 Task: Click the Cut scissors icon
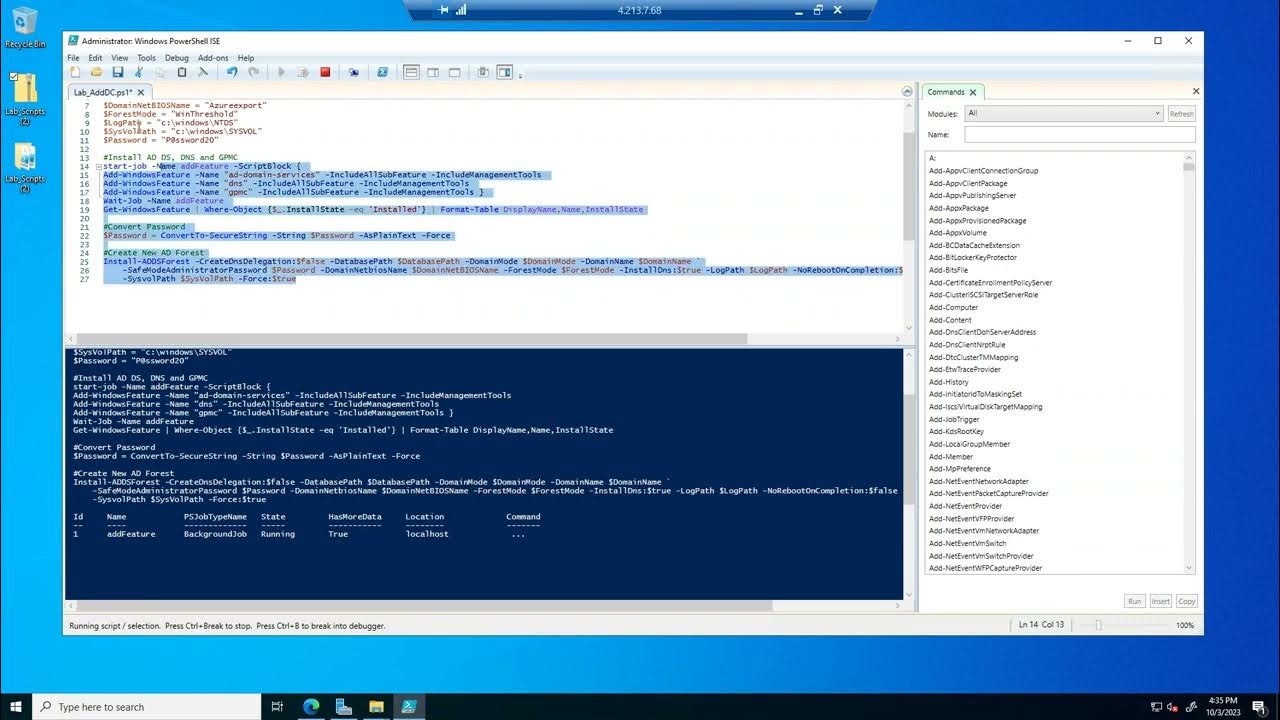[x=139, y=72]
